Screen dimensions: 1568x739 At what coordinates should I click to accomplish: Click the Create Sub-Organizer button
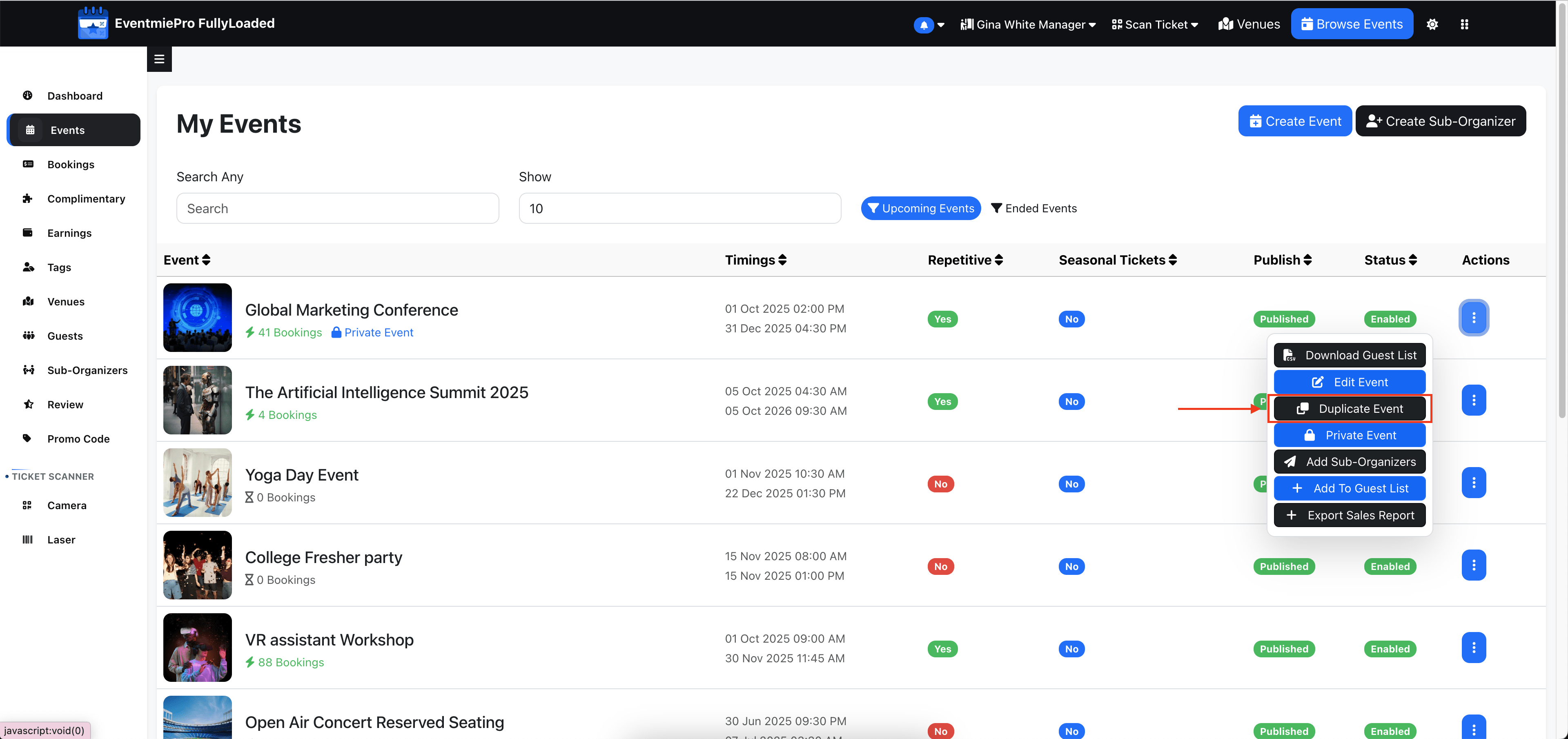(x=1441, y=121)
